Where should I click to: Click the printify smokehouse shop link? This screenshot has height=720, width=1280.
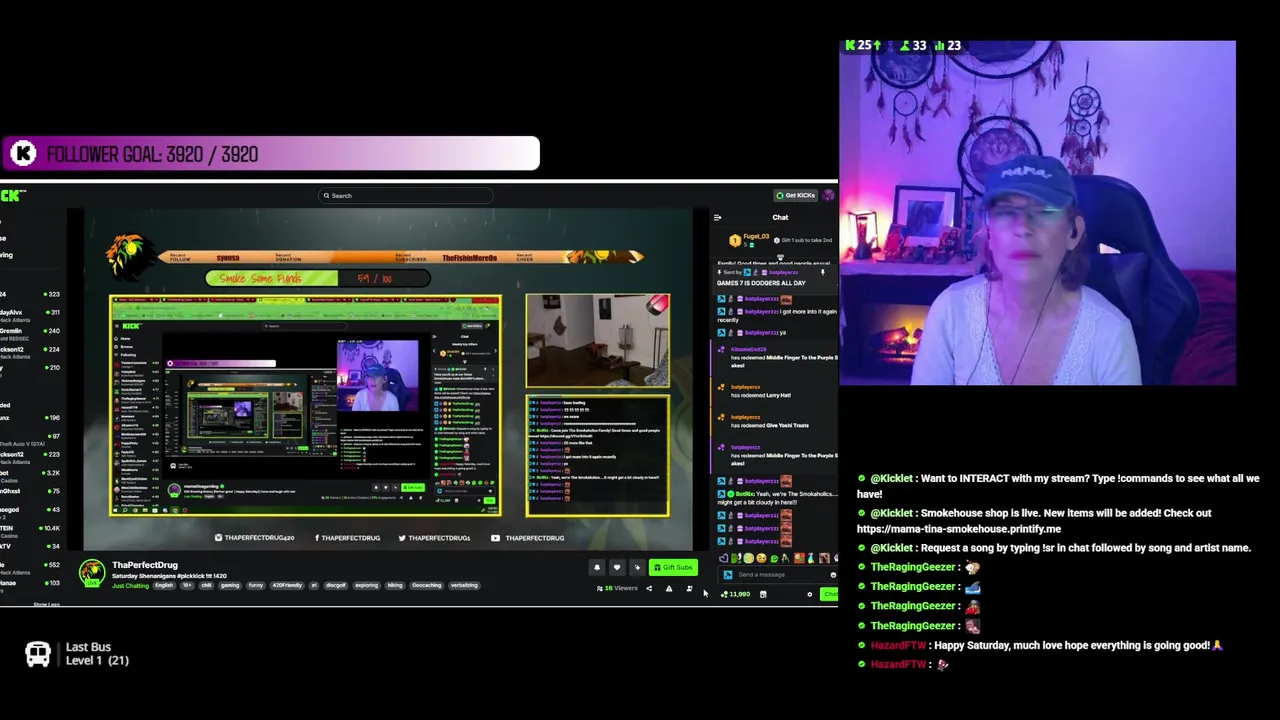pyautogui.click(x=959, y=529)
